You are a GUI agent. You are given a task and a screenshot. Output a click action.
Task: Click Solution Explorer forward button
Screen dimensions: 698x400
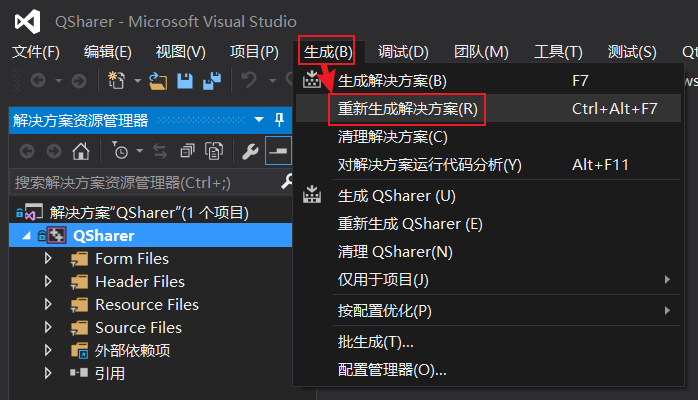click(54, 151)
